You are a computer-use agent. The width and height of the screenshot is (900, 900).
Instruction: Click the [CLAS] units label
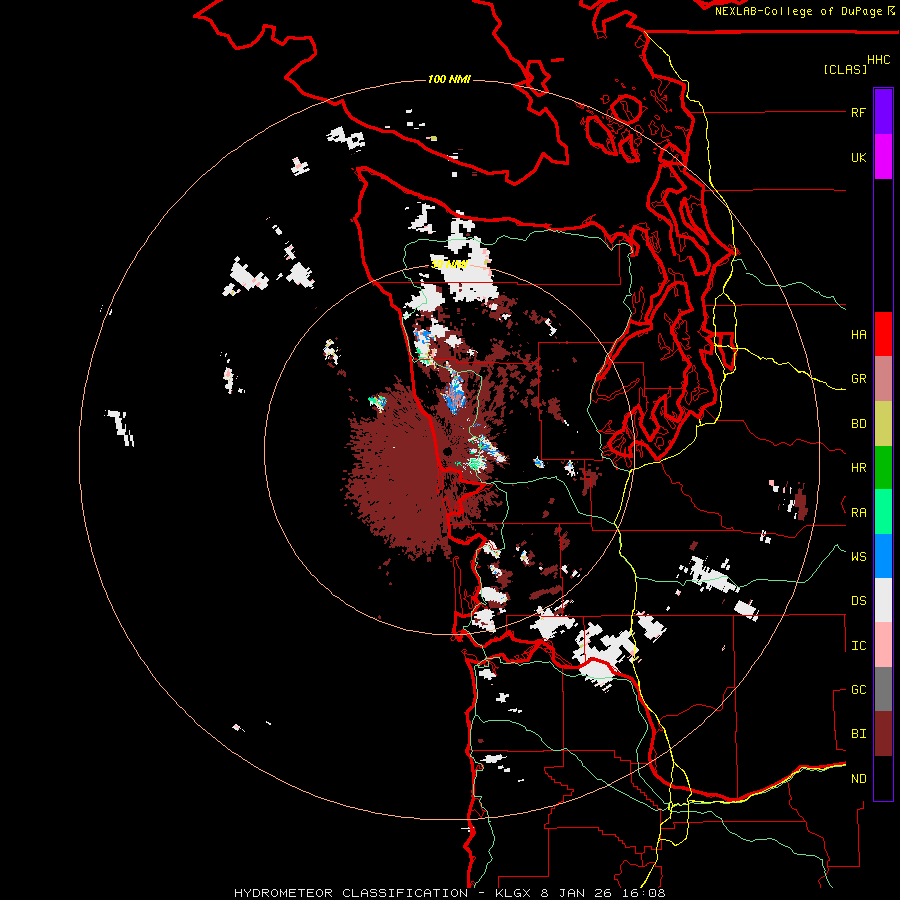pyautogui.click(x=845, y=69)
